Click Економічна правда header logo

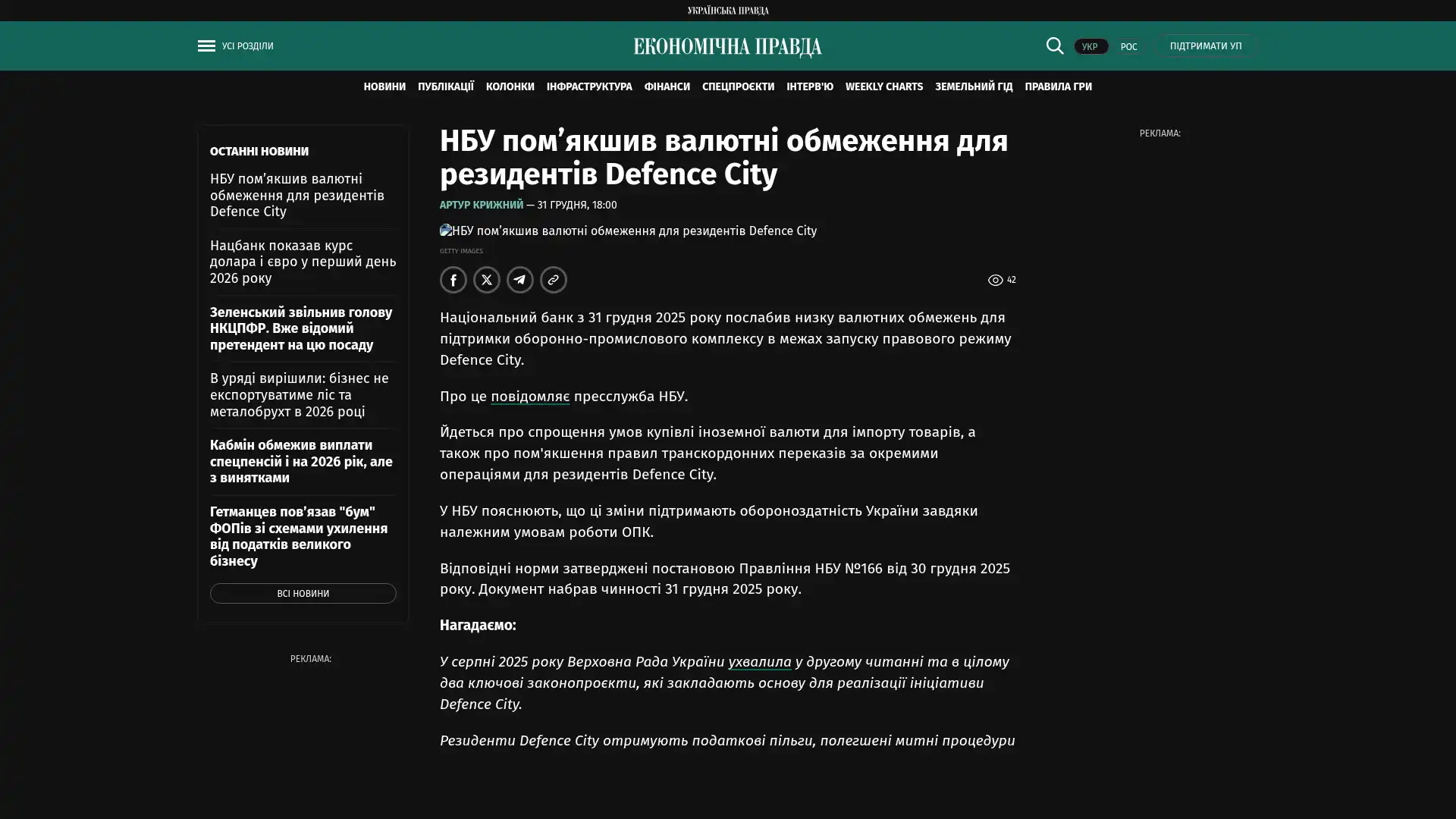727,46
